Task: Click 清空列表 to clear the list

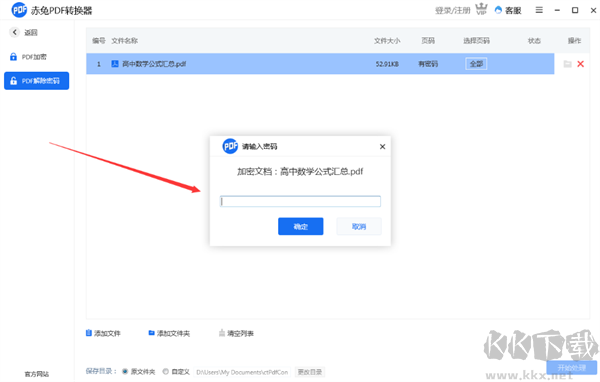Action: click(x=236, y=333)
